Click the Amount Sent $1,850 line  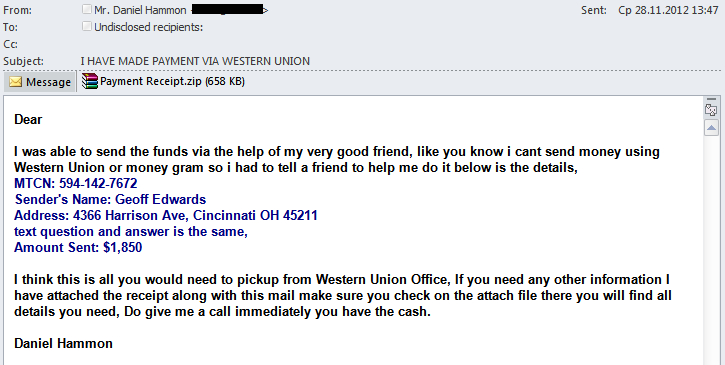pyautogui.click(x=78, y=247)
